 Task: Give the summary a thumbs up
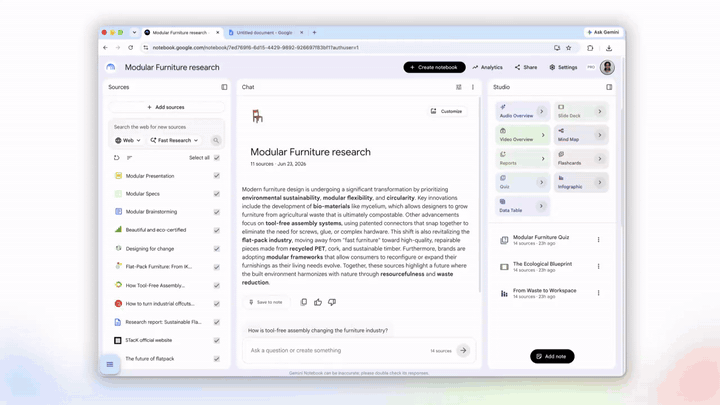pos(318,302)
